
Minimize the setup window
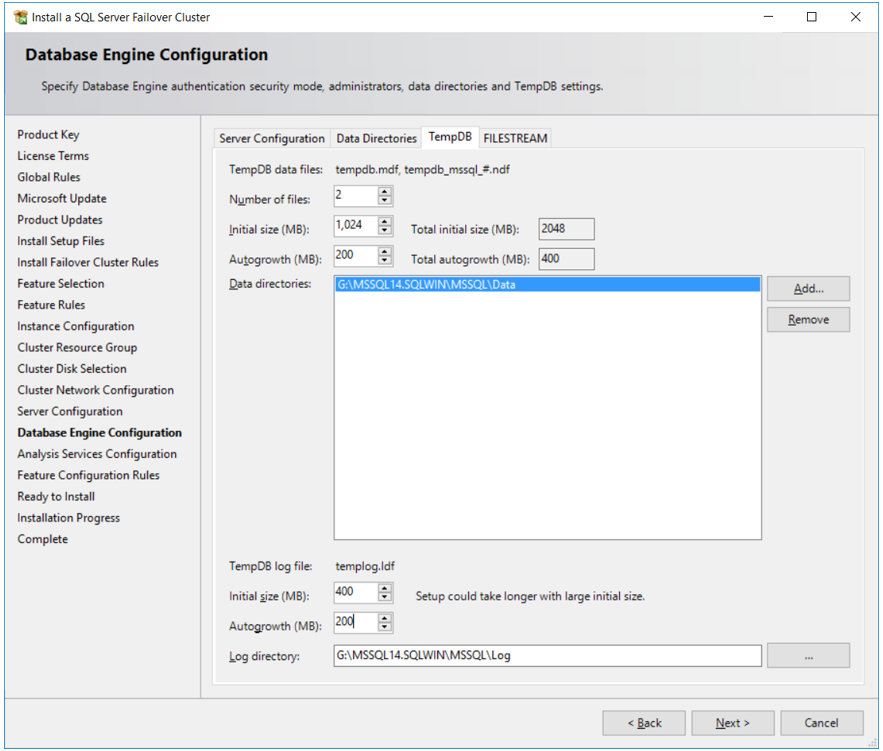coord(768,17)
